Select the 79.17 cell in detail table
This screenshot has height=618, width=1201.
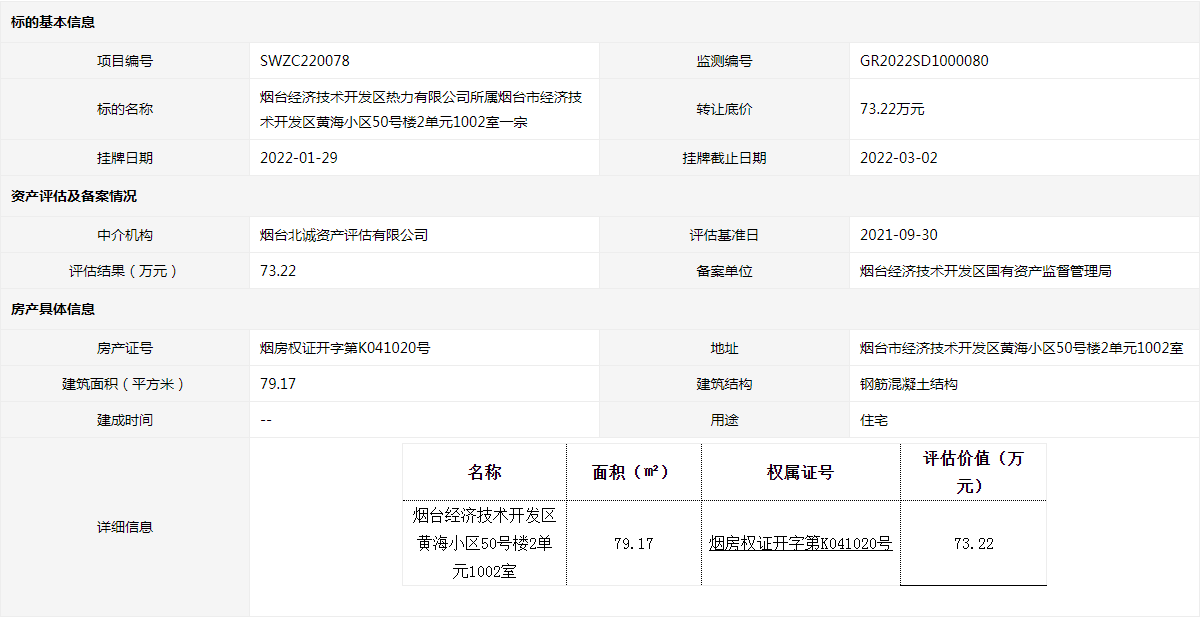[633, 544]
